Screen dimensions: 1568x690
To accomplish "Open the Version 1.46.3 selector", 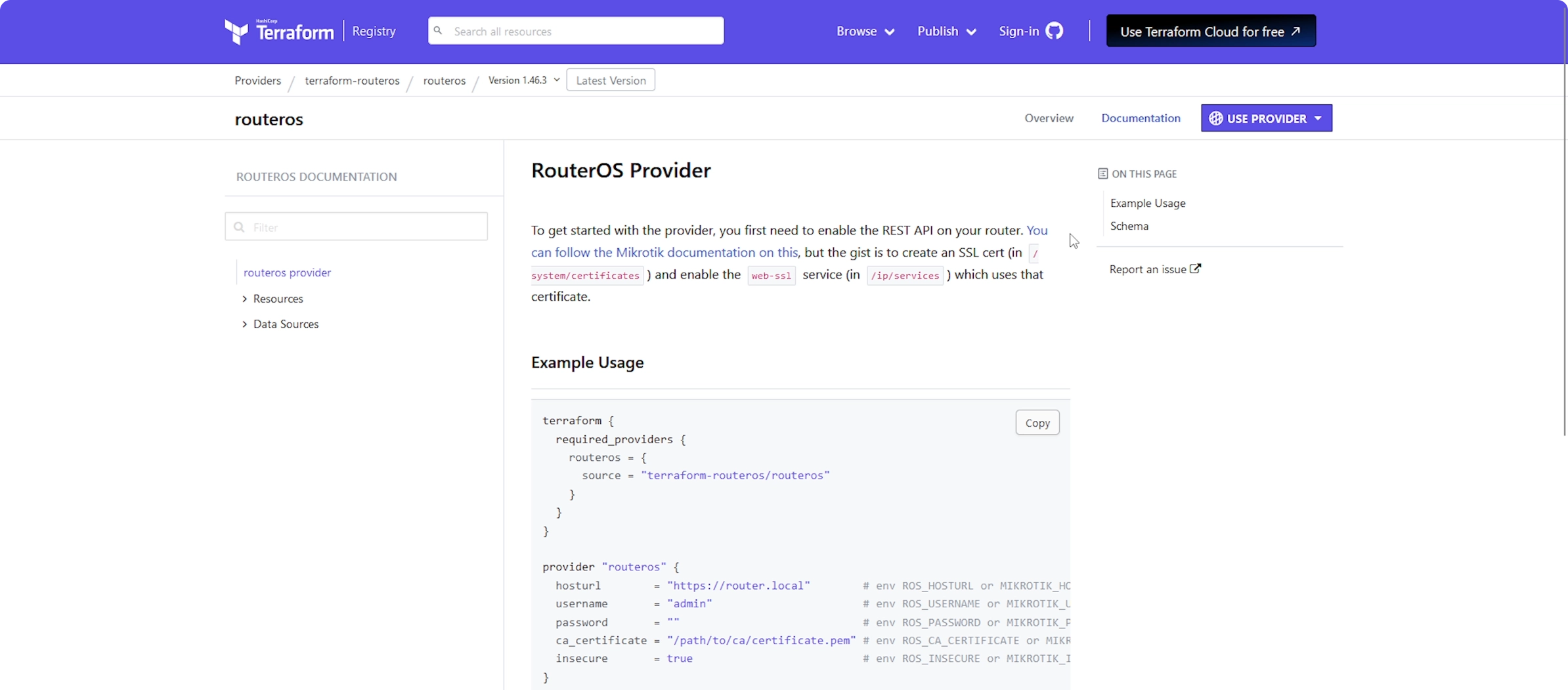I will tap(523, 80).
